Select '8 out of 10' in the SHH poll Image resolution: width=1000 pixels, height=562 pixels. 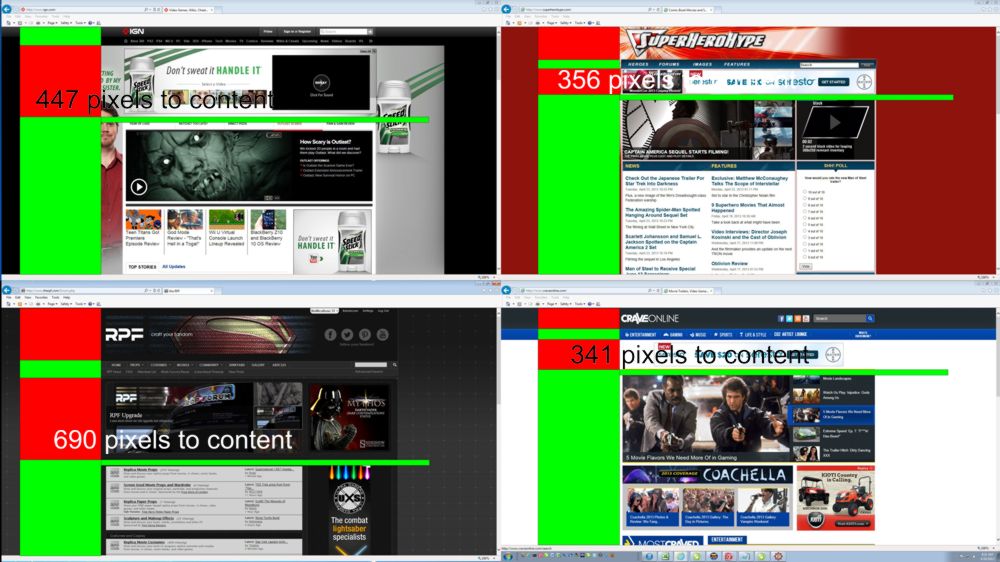[805, 205]
